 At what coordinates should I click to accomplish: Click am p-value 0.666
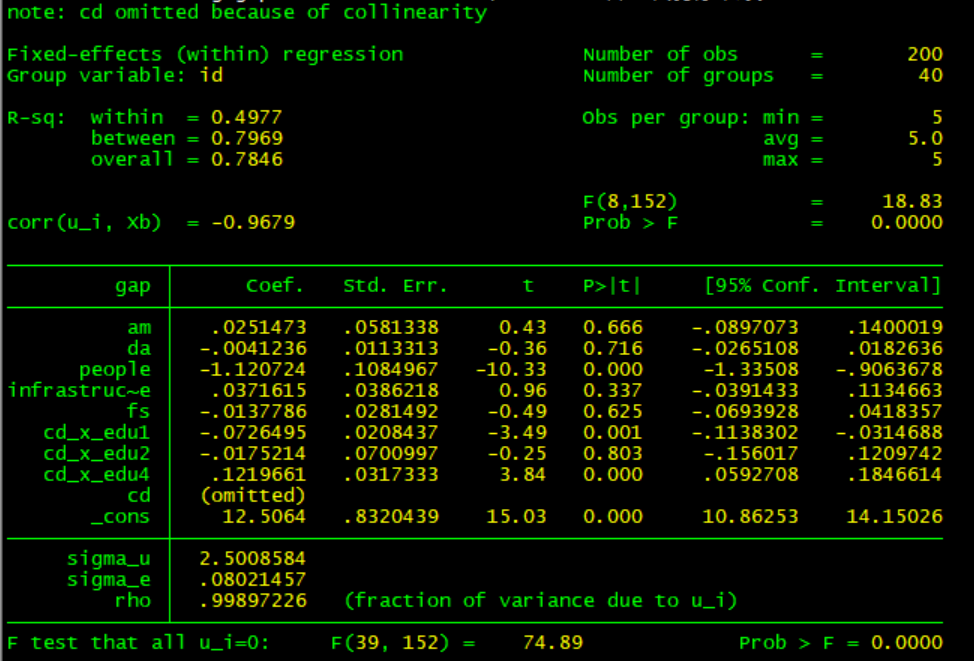tap(612, 327)
